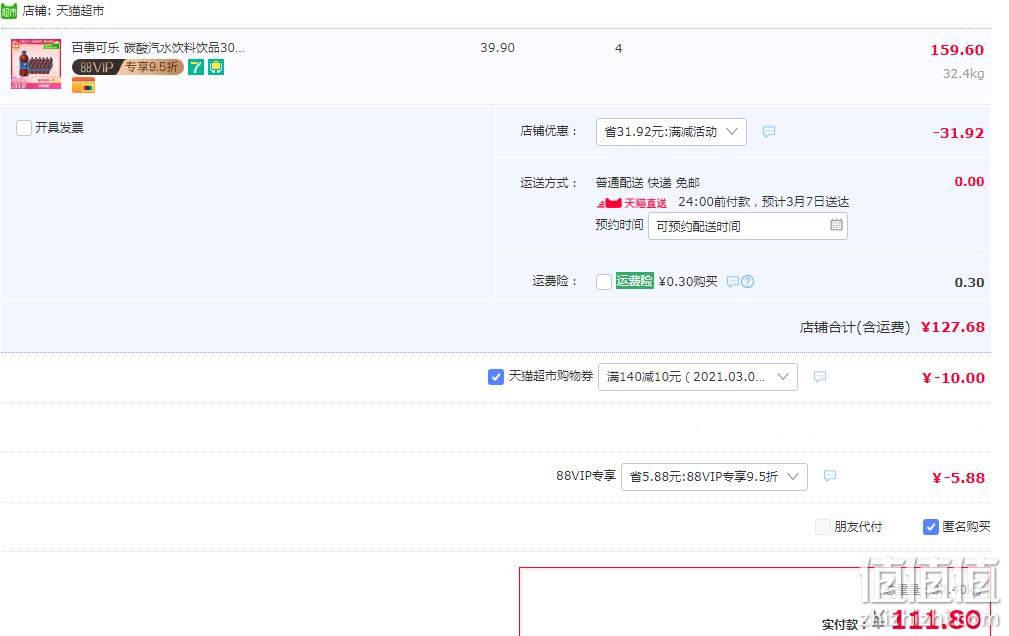Enable the 运费险 shipping insurance checkbox

[604, 282]
